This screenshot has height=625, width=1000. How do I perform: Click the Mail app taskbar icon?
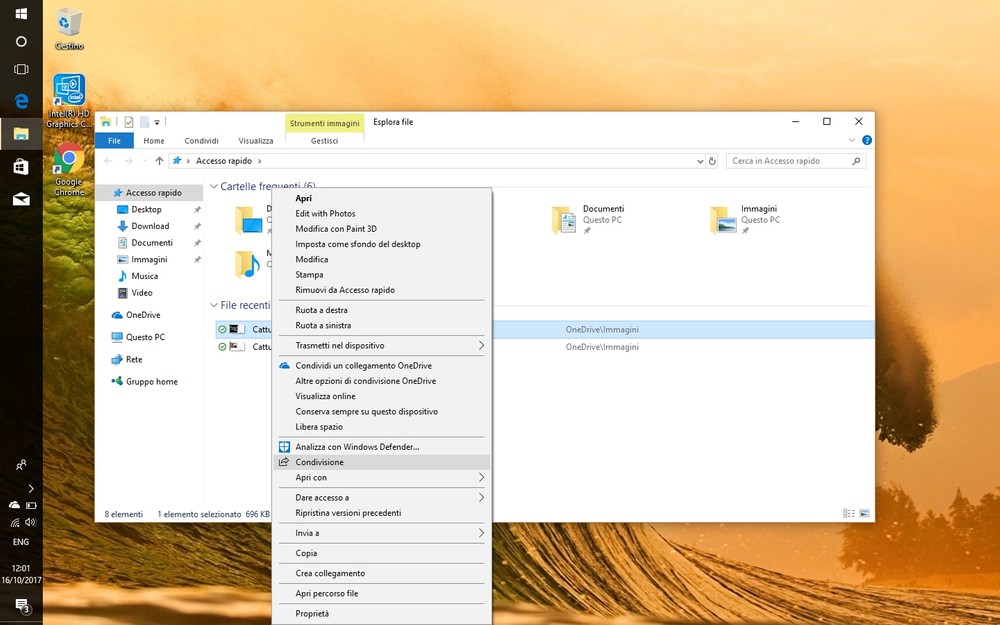pyautogui.click(x=21, y=199)
